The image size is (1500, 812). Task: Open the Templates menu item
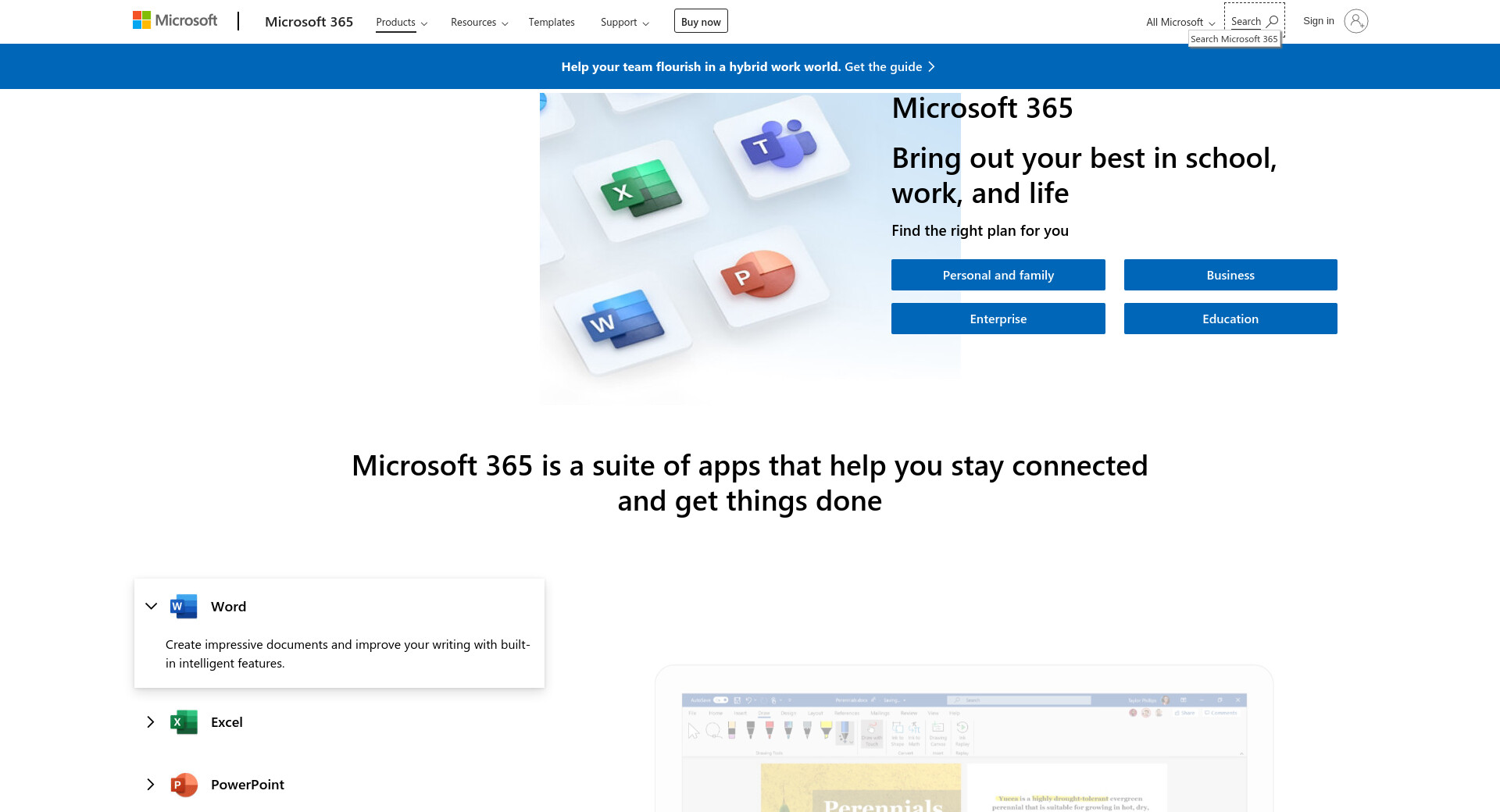pyautogui.click(x=552, y=23)
